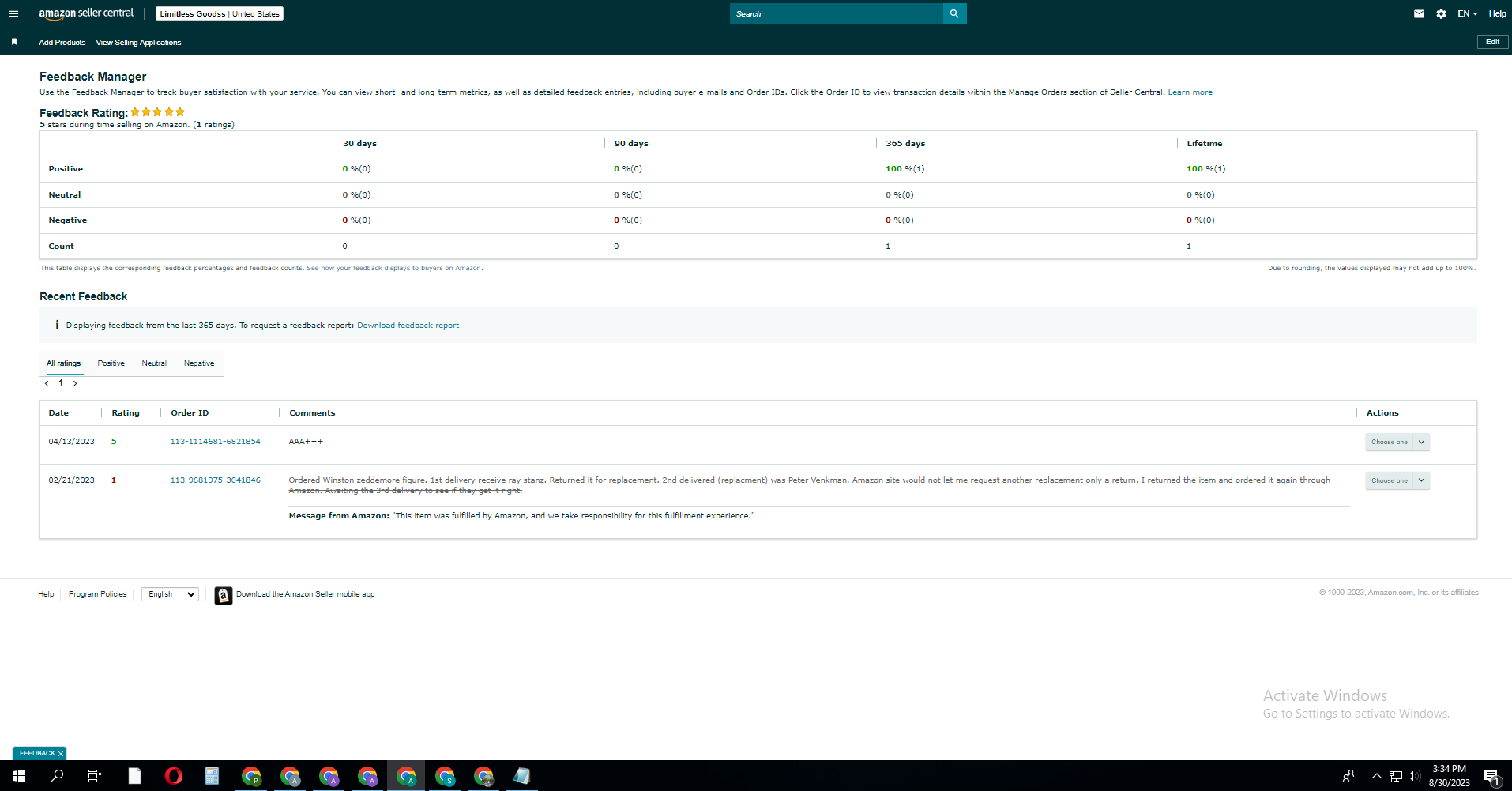Click the 02/21/2023 date cell
The image size is (1512, 791).
71,480
